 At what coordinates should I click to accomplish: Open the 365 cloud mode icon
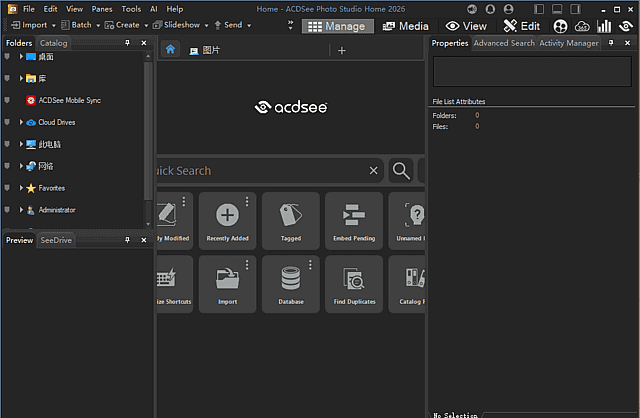(582, 26)
